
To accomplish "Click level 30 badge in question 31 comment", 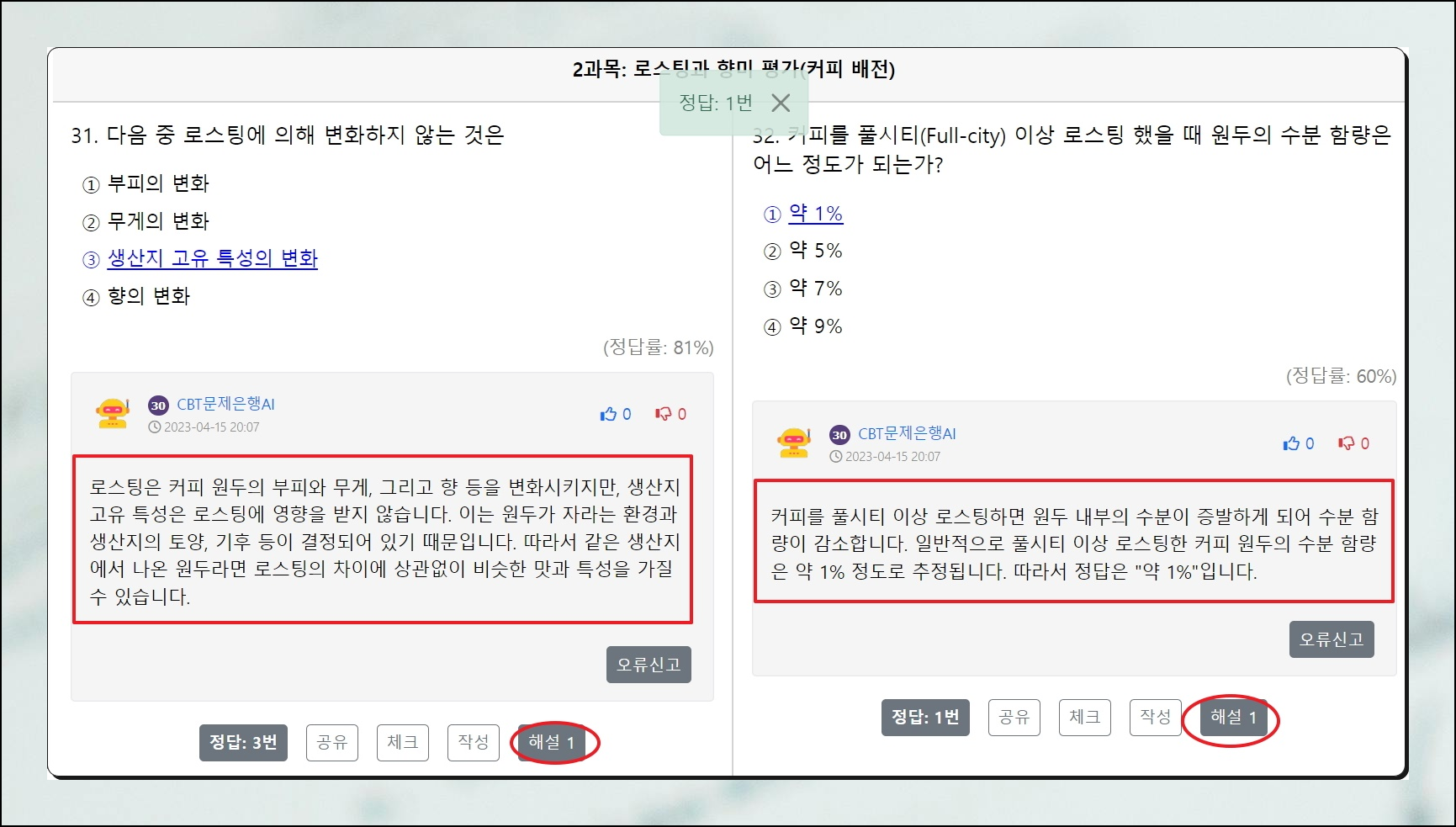I will click(158, 406).
